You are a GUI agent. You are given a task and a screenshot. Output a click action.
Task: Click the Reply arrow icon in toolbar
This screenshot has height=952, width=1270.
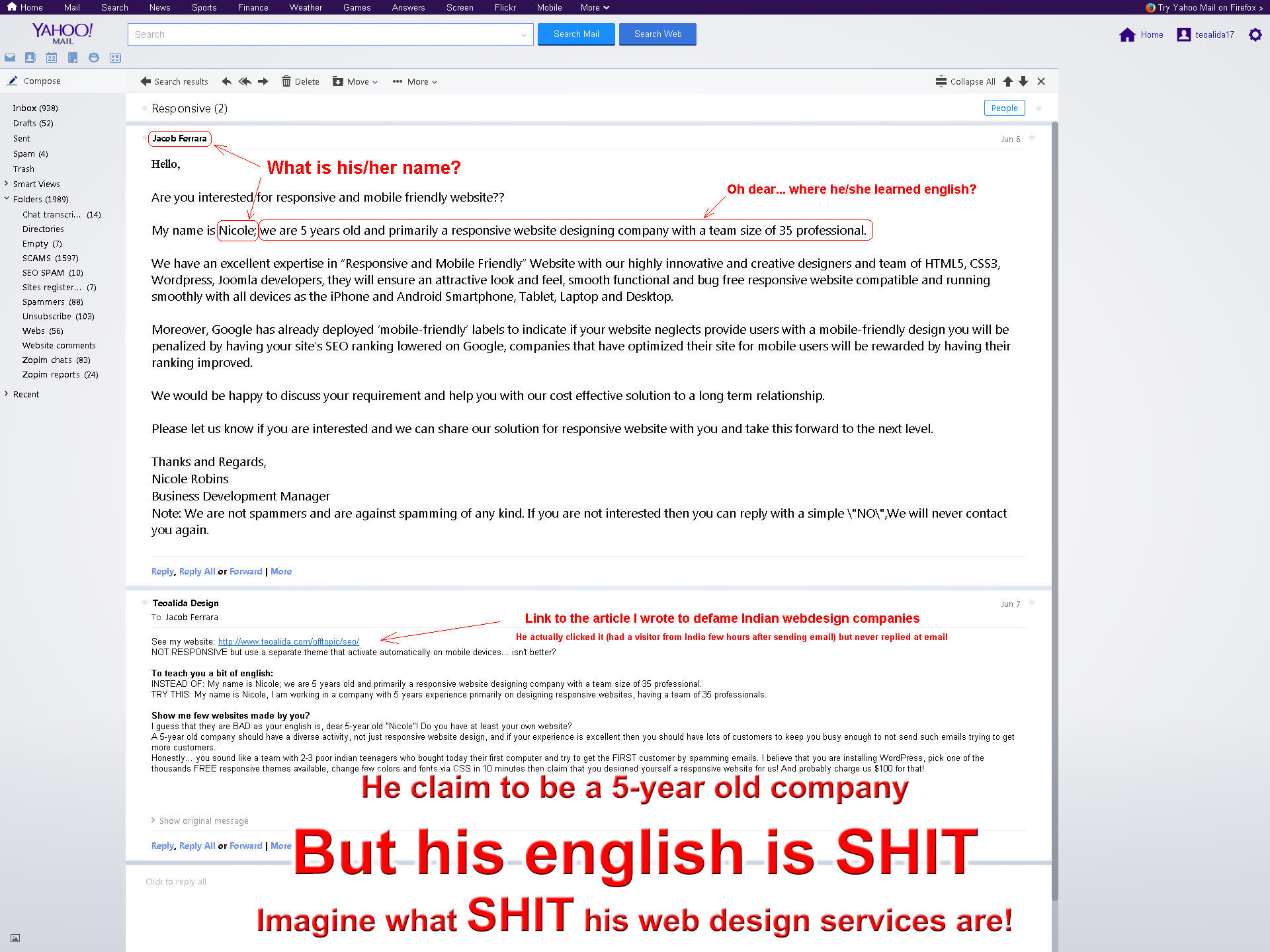[227, 81]
